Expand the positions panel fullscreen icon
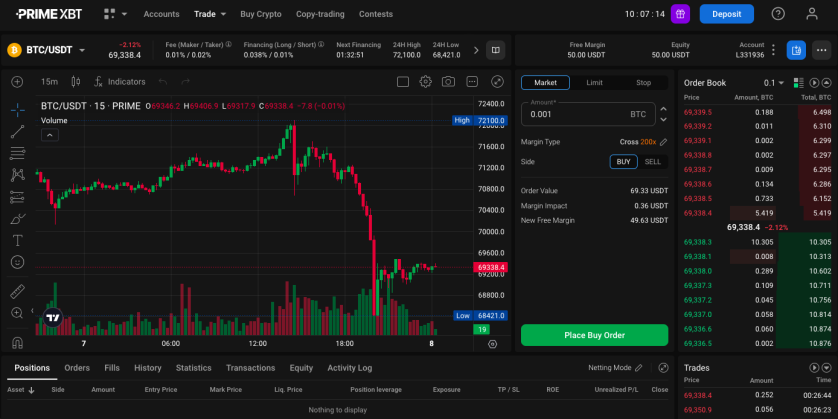This screenshot has width=838, height=419. pyautogui.click(x=663, y=368)
